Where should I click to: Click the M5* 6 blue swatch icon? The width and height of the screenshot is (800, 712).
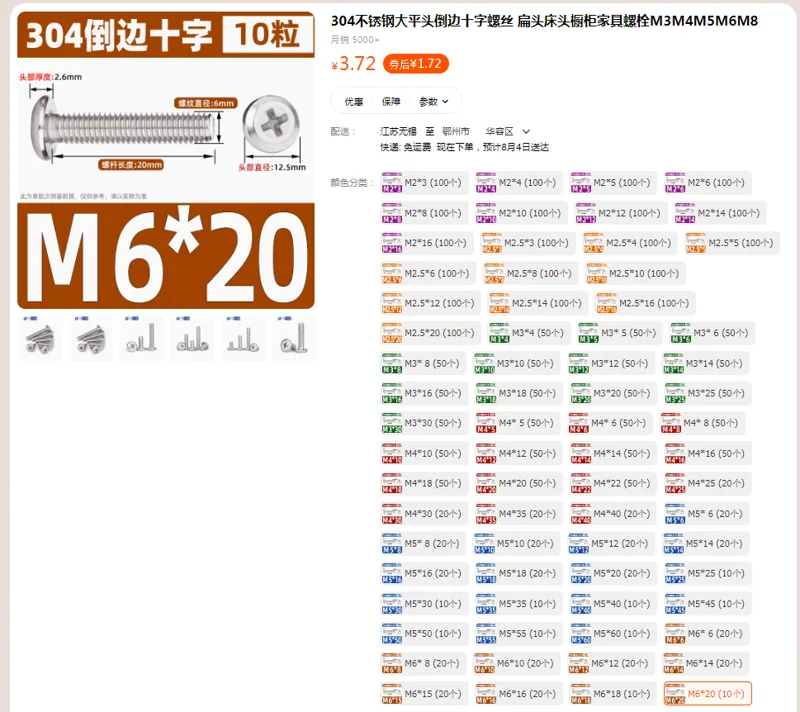point(675,514)
